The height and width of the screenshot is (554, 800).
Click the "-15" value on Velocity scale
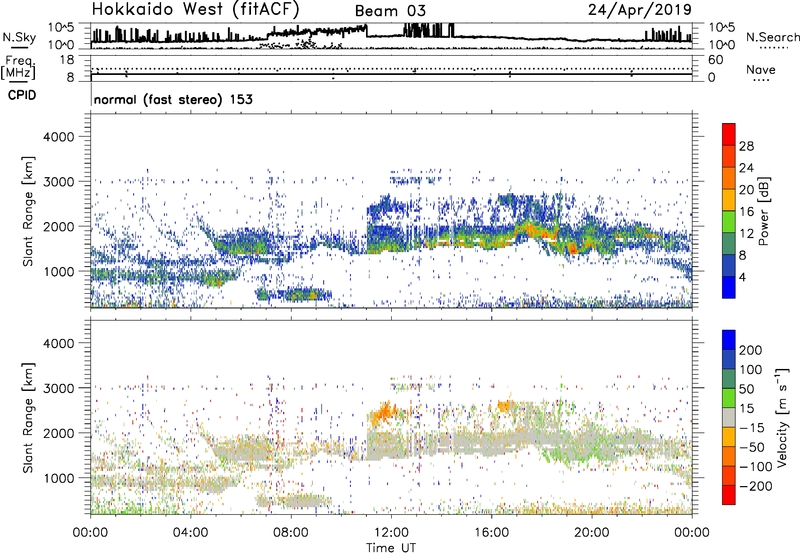752,428
